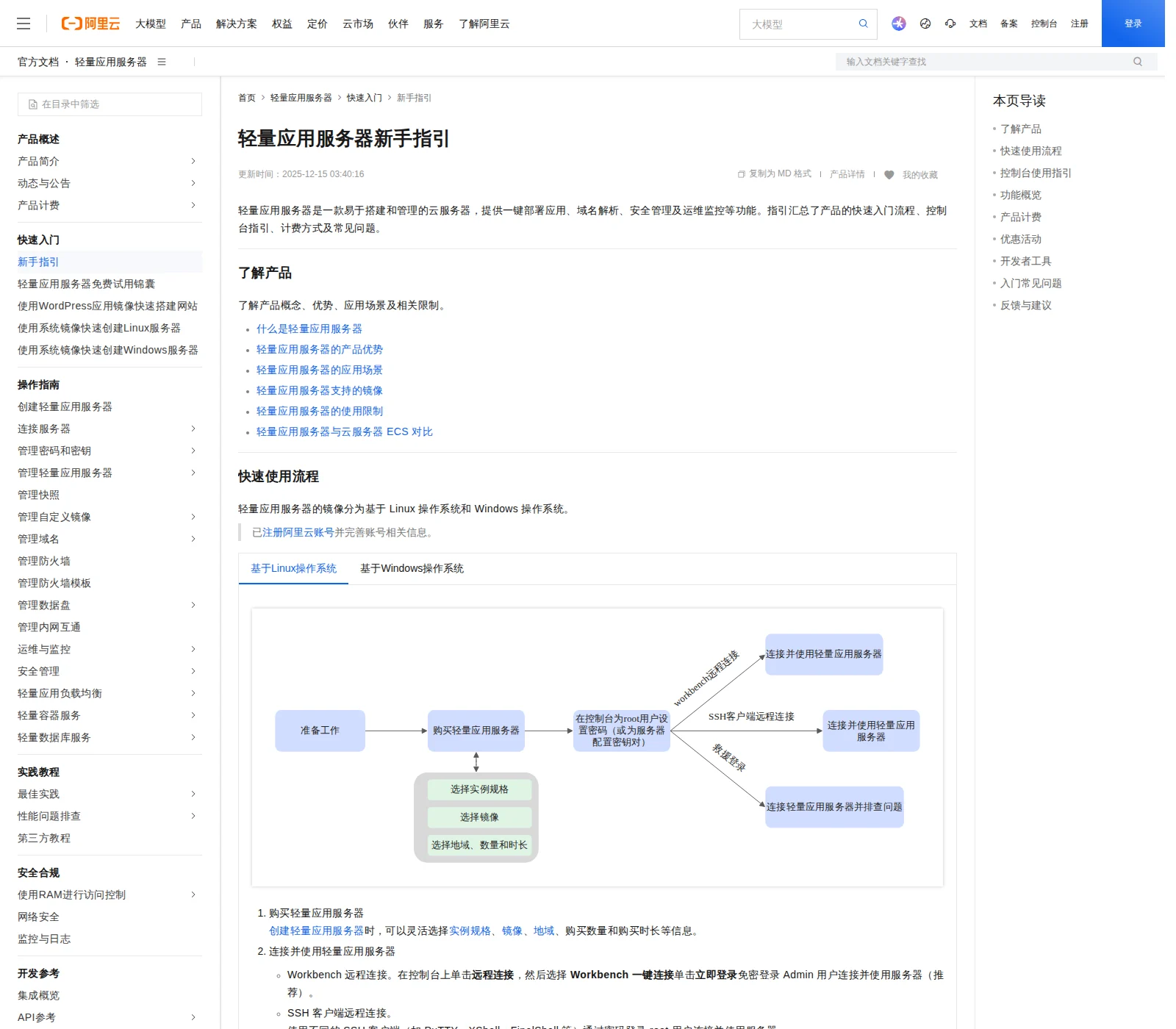Expand 动态与公告 section

point(193,183)
